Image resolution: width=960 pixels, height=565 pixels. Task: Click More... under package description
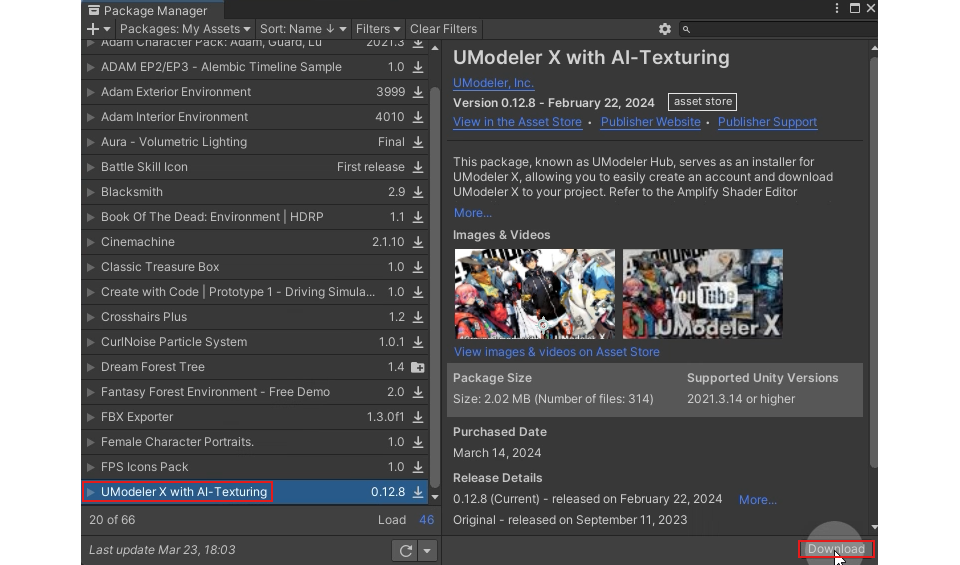pos(473,213)
